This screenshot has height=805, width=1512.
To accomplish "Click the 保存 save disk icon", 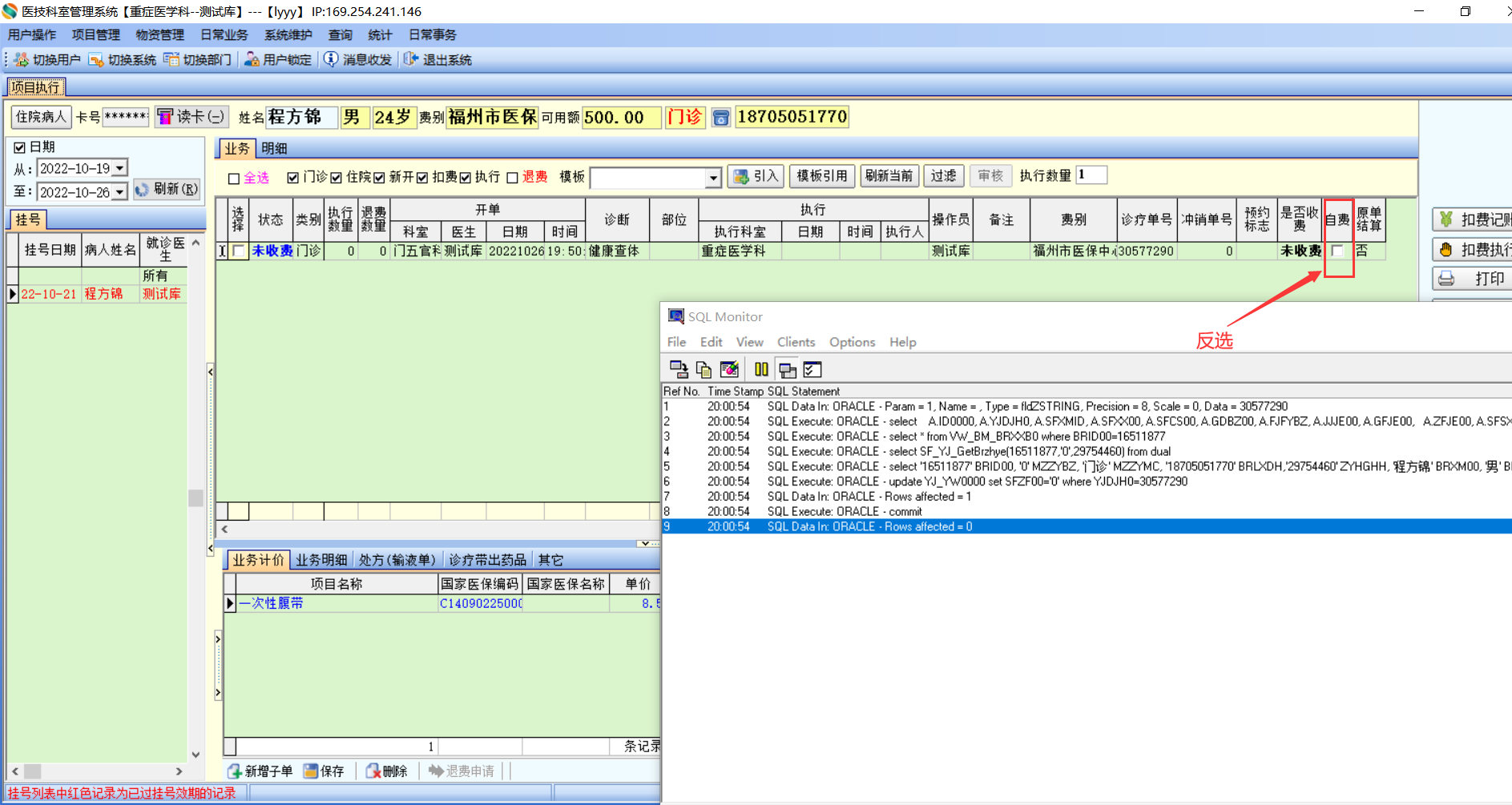I will (311, 771).
